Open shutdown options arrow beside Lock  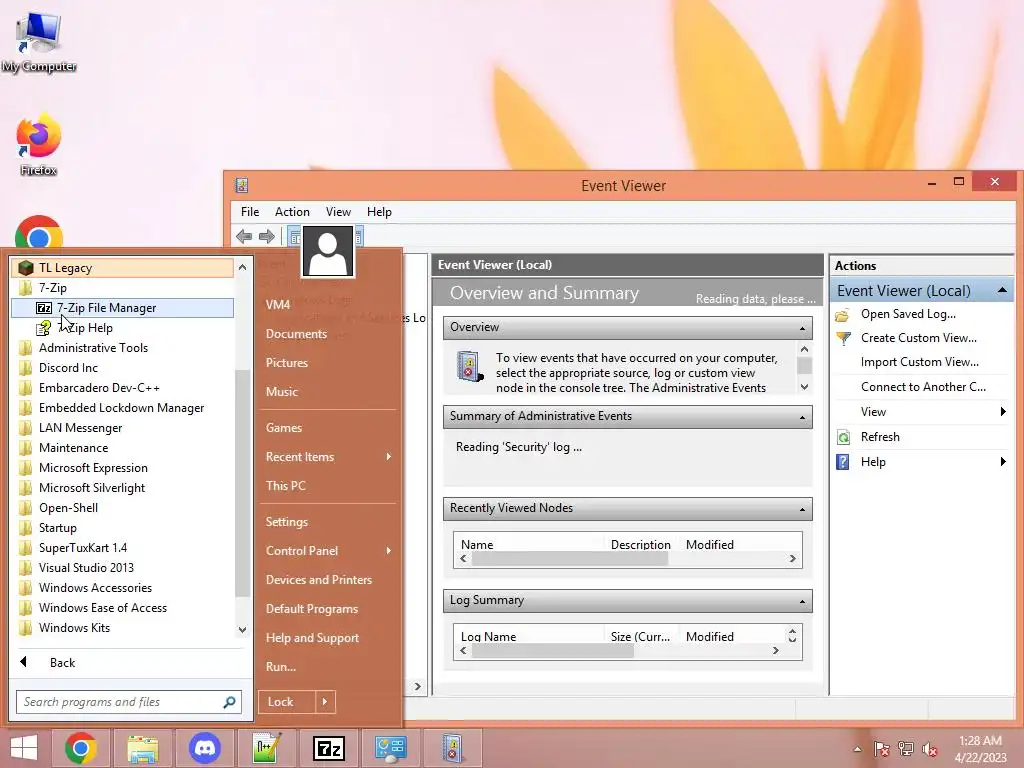pyautogui.click(x=325, y=702)
